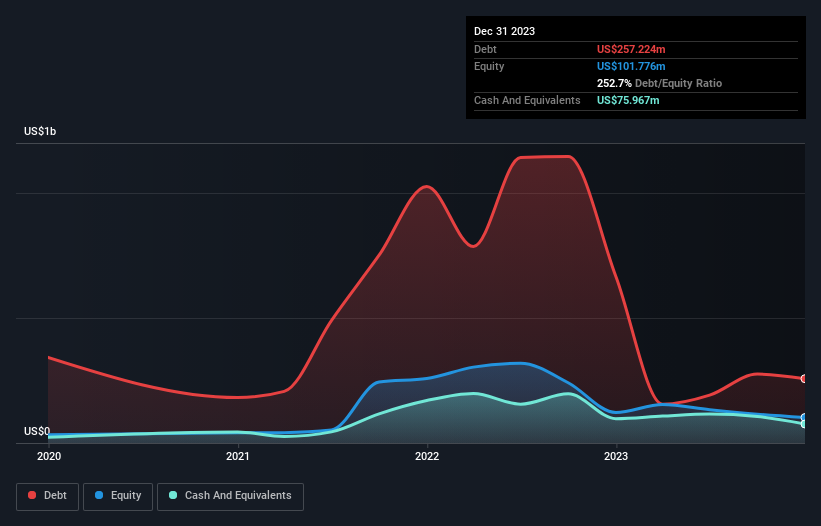
Task: Click the US$75.967m cash value
Action: (628, 100)
